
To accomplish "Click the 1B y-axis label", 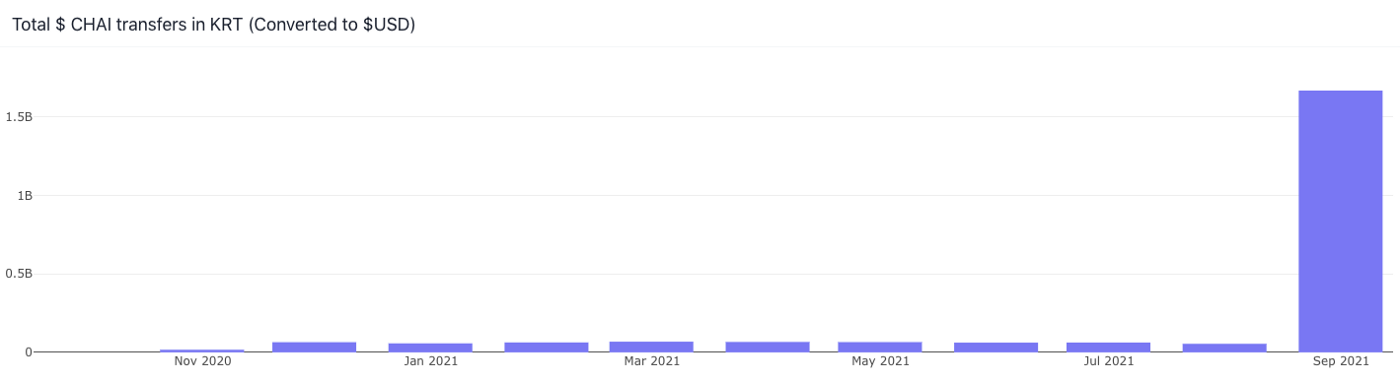I will click(x=25, y=195).
